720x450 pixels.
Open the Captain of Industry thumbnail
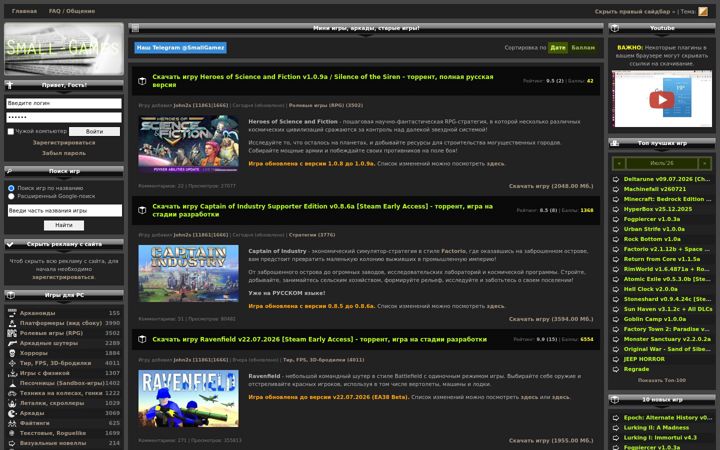tap(188, 274)
